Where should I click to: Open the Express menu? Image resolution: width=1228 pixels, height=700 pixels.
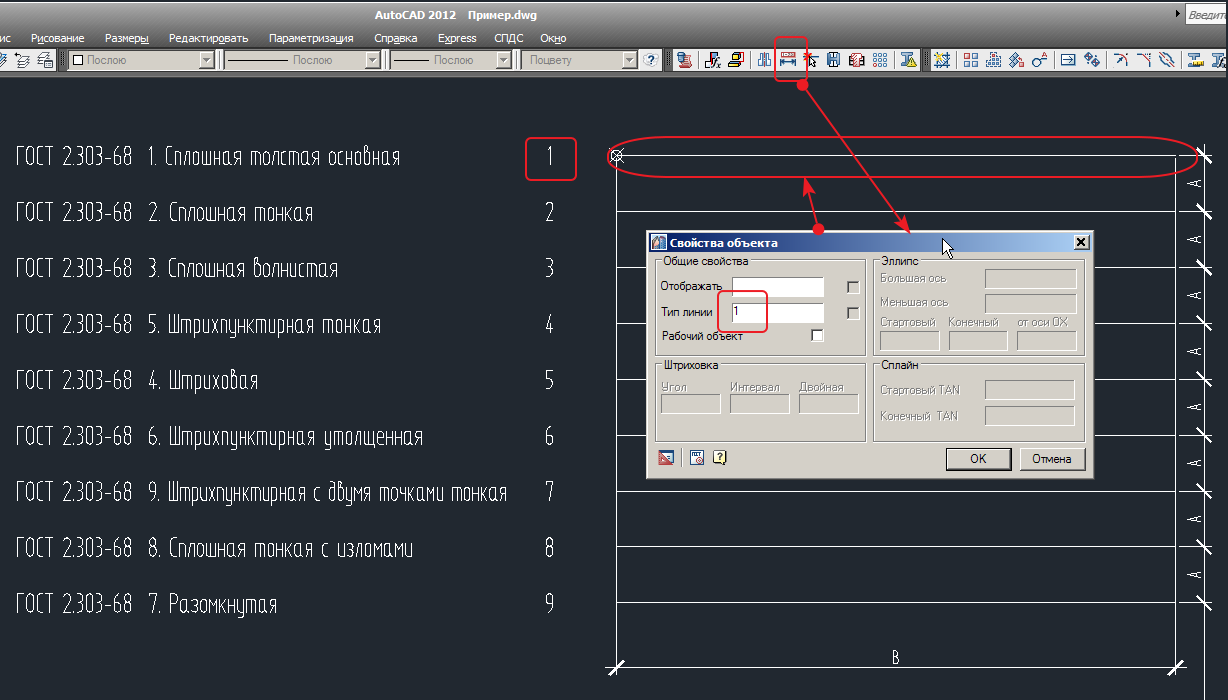click(x=457, y=38)
